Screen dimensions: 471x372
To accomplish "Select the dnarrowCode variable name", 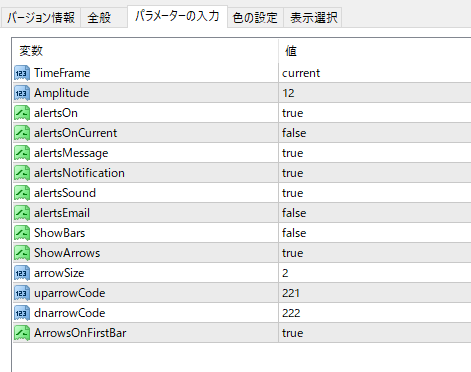I will [x=70, y=313].
